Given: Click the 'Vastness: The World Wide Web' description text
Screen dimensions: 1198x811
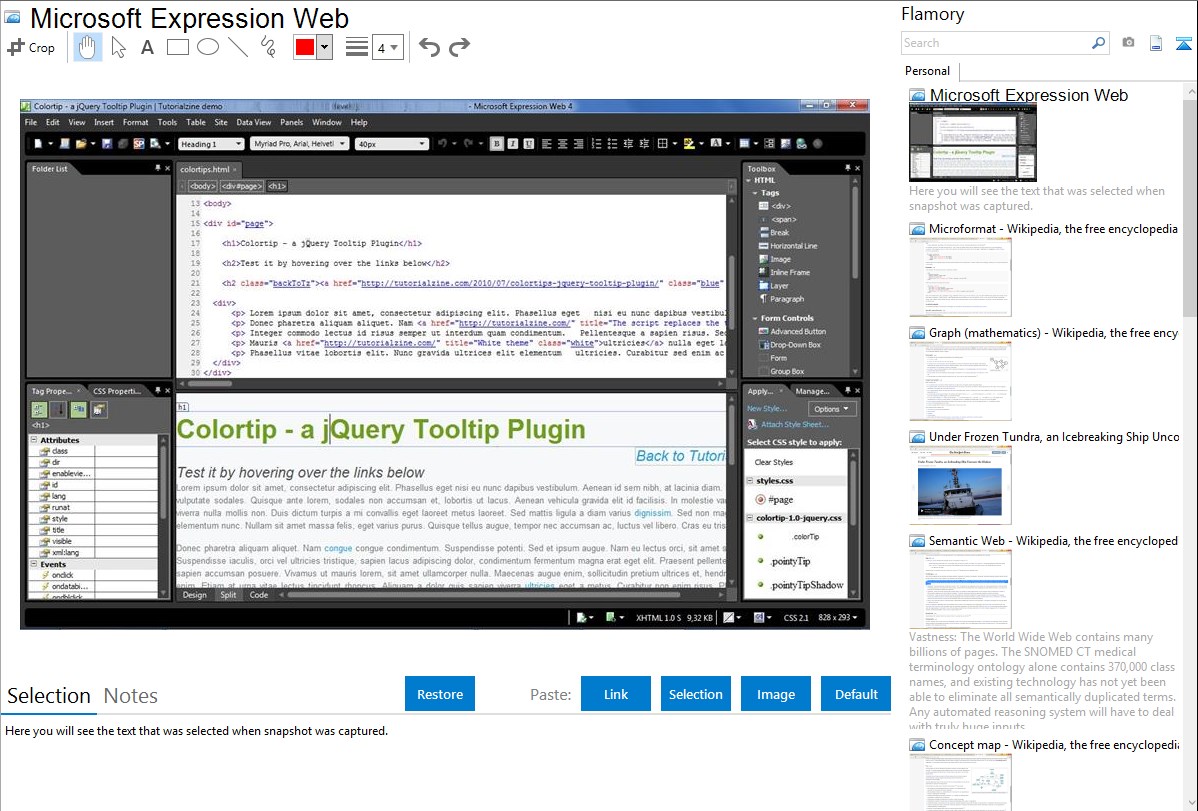Looking at the screenshot, I should [1042, 681].
